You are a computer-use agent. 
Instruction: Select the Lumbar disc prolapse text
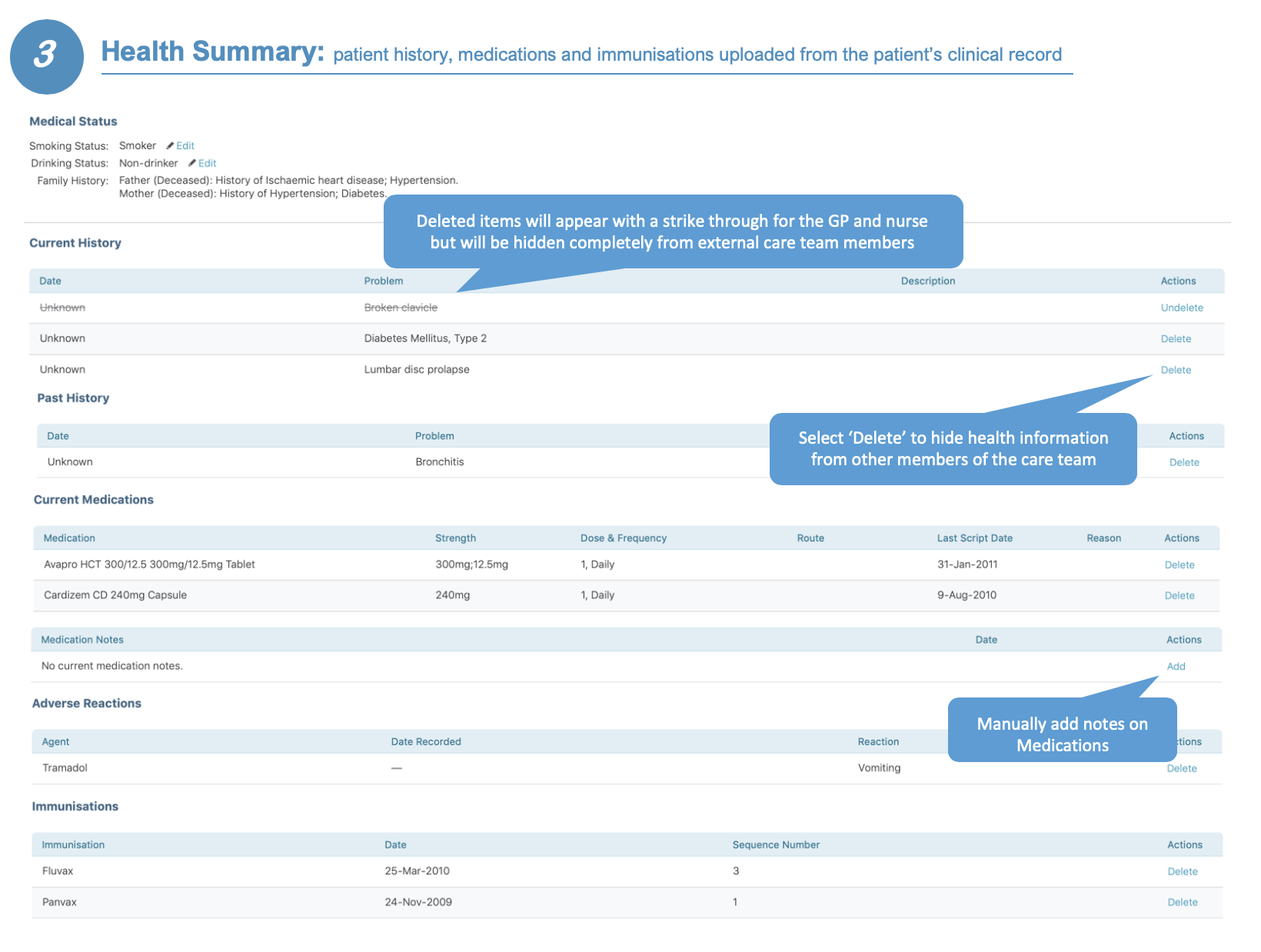pos(417,369)
